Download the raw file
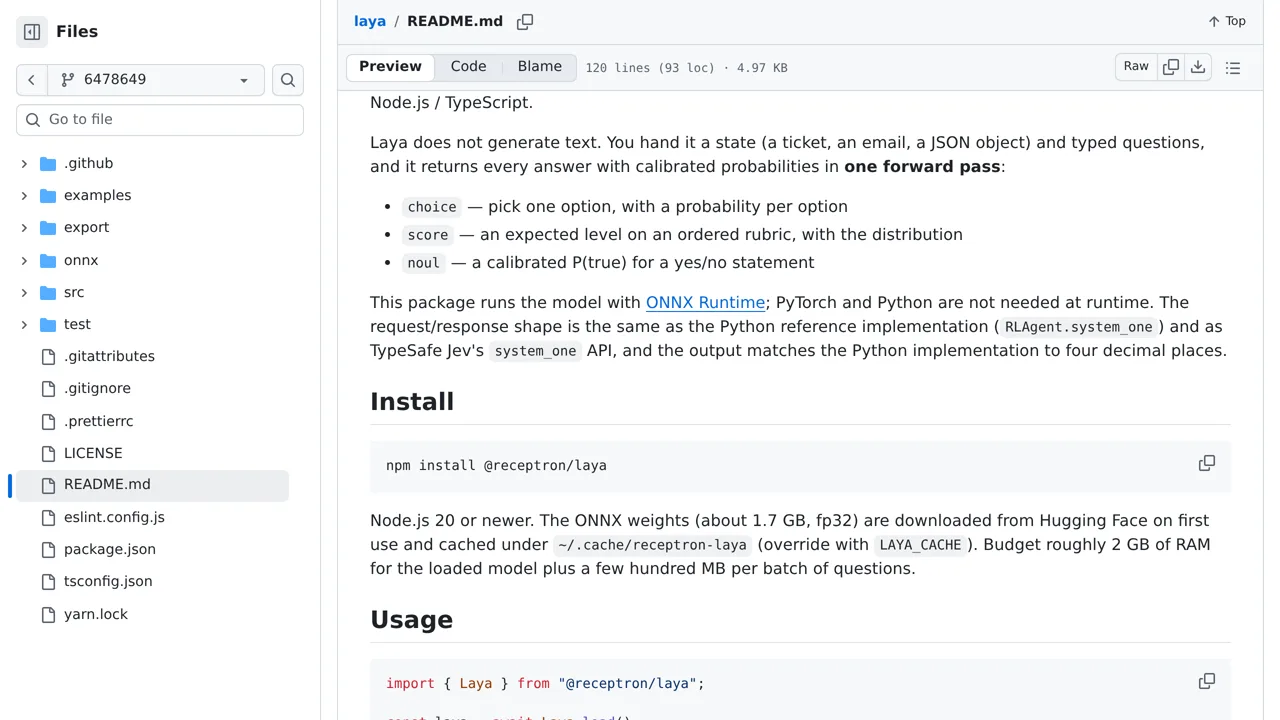 tap(1198, 67)
